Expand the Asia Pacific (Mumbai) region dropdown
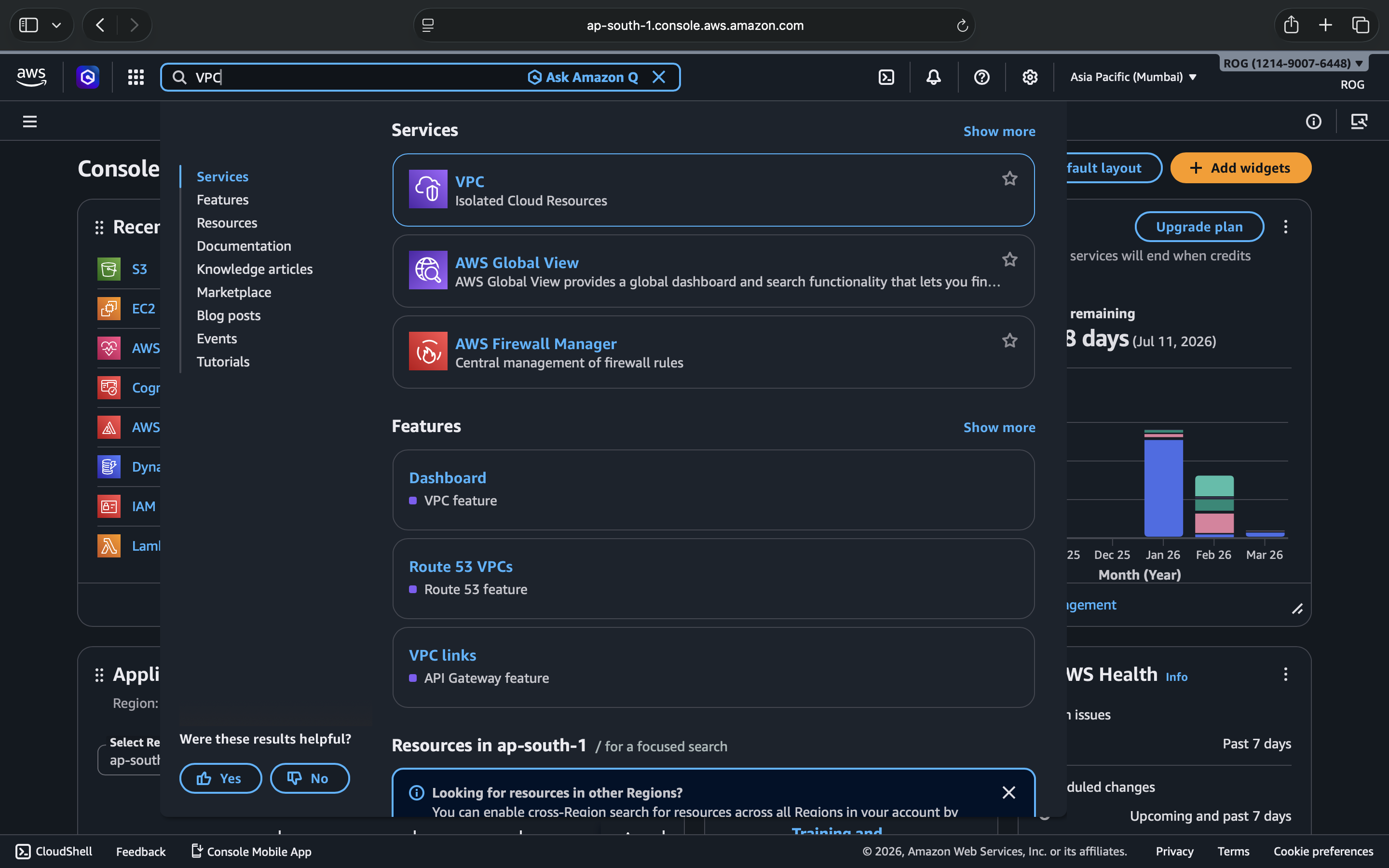The height and width of the screenshot is (868, 1389). pyautogui.click(x=1133, y=77)
